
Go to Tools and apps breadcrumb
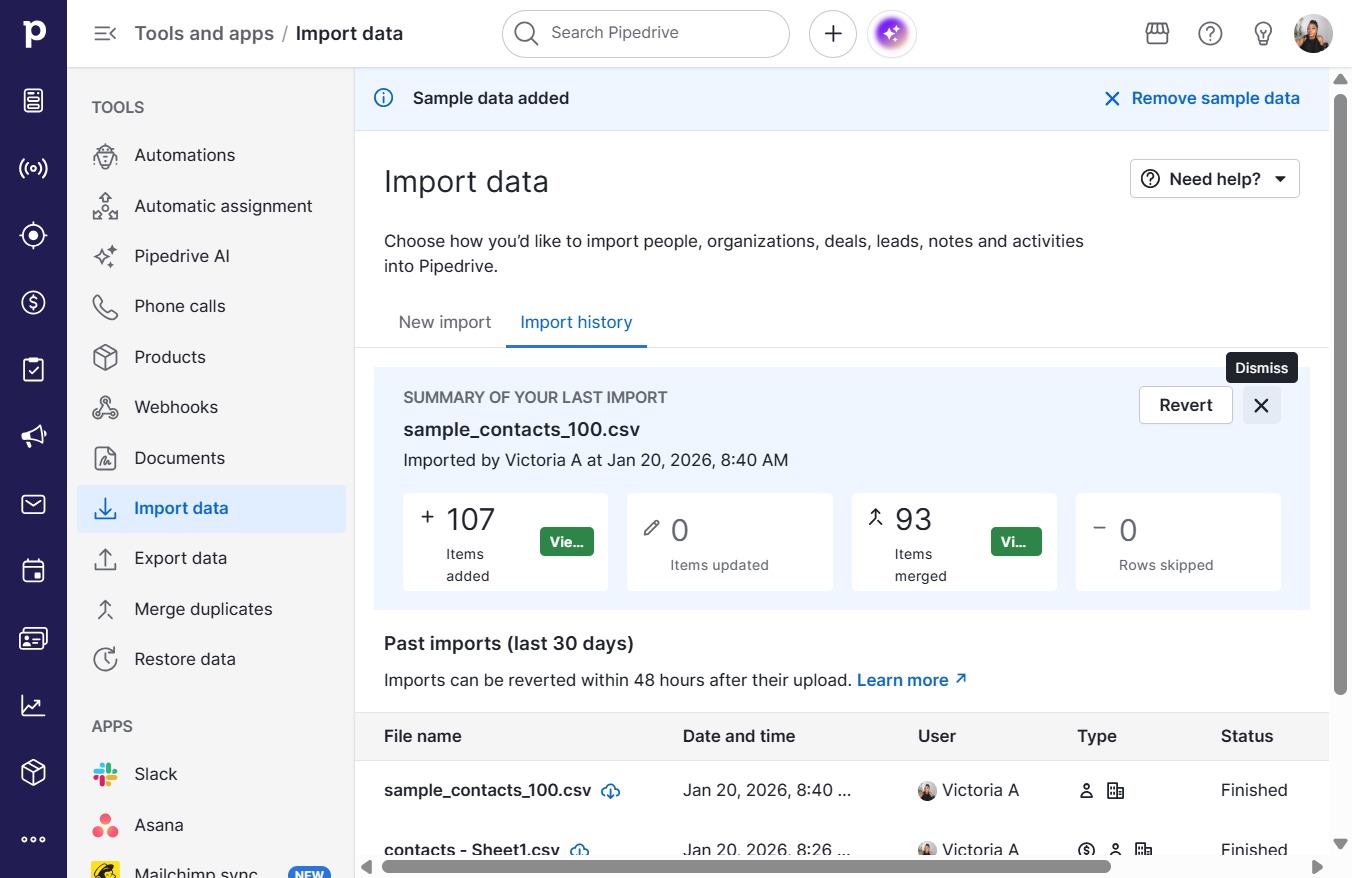(x=204, y=33)
